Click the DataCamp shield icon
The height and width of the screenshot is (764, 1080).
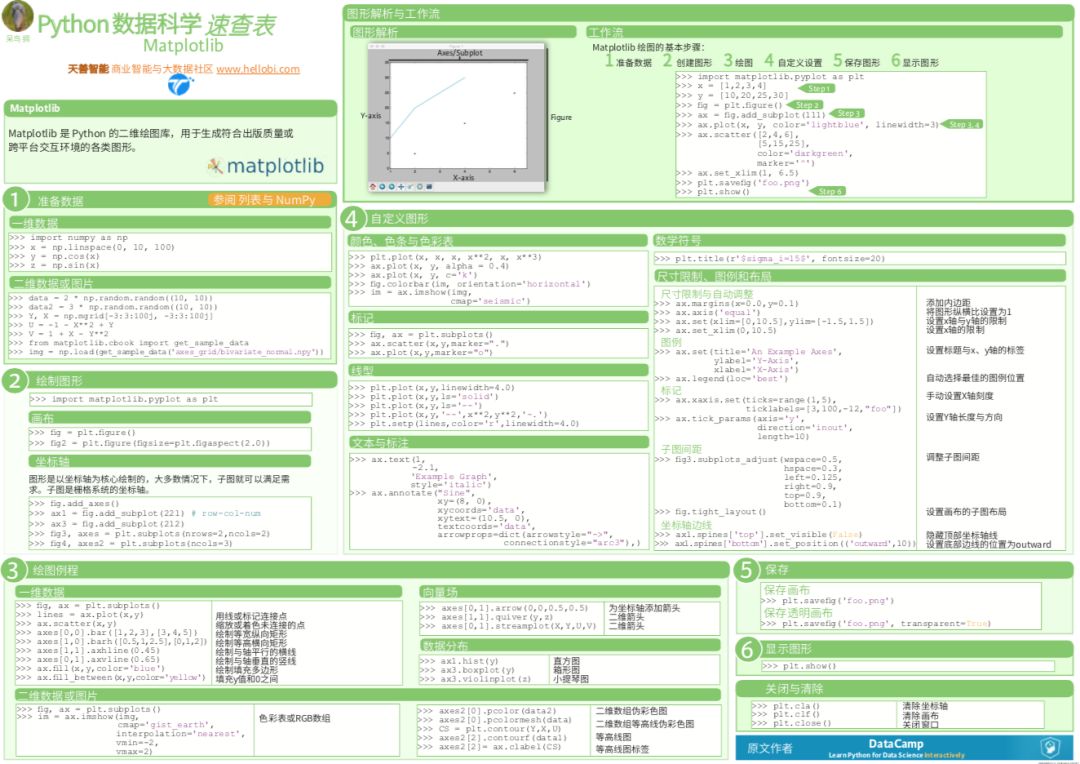(1050, 747)
